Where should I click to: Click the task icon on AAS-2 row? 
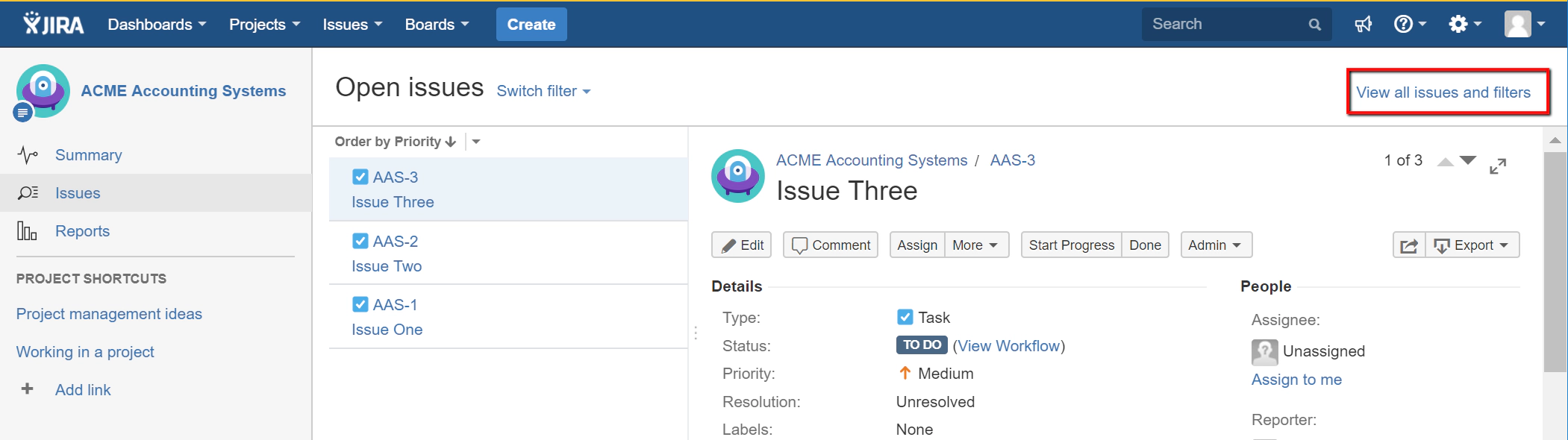tap(360, 241)
